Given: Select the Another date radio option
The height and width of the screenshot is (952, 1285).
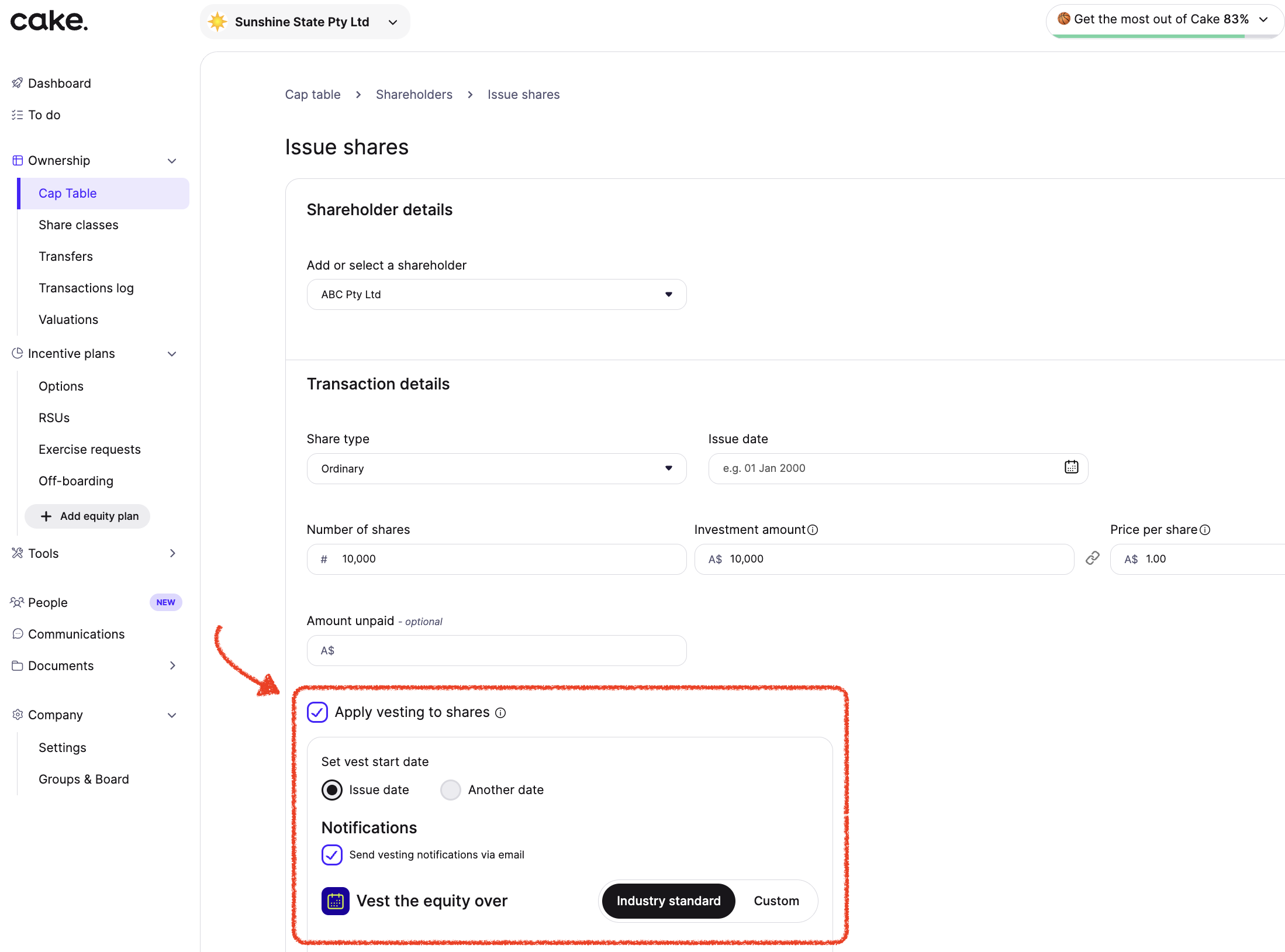Looking at the screenshot, I should (x=451, y=790).
